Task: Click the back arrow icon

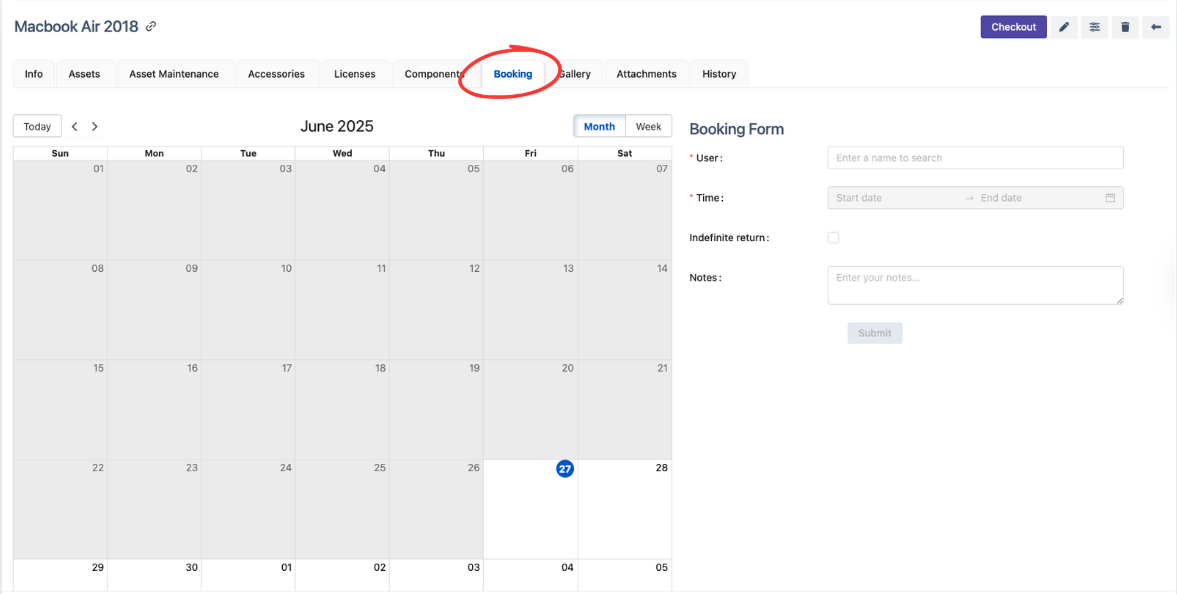Action: pos(1156,27)
